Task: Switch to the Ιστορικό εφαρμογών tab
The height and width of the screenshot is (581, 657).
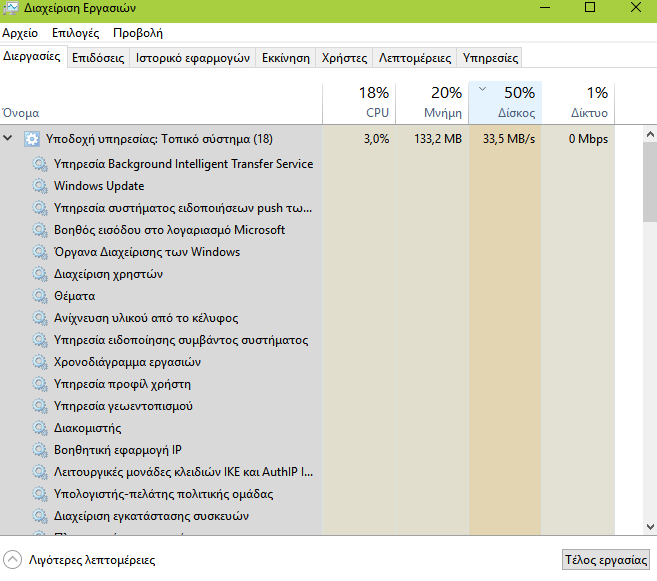Action: click(x=193, y=58)
